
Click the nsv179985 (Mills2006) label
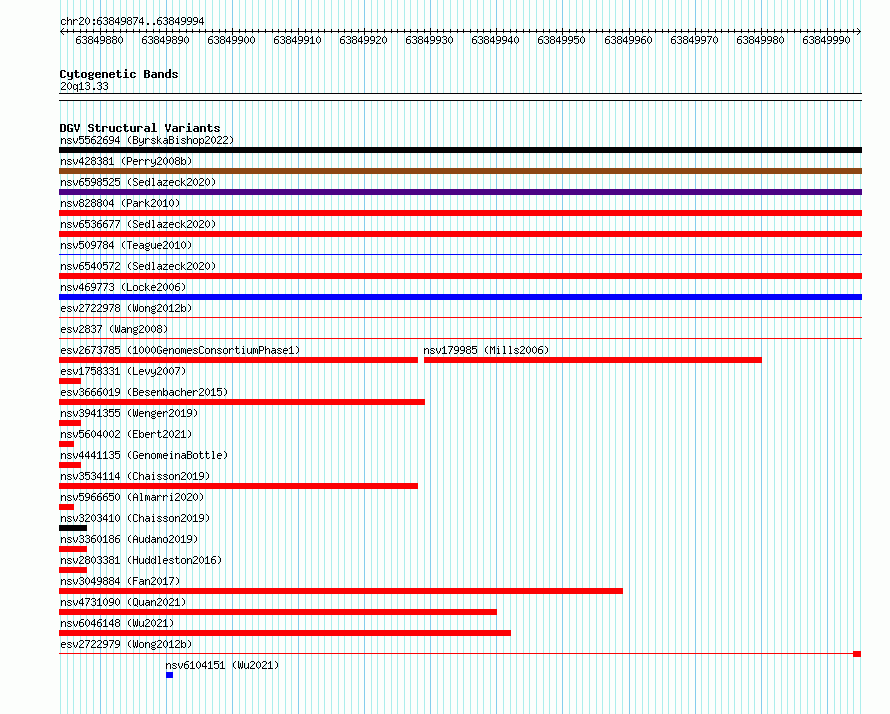point(486,350)
